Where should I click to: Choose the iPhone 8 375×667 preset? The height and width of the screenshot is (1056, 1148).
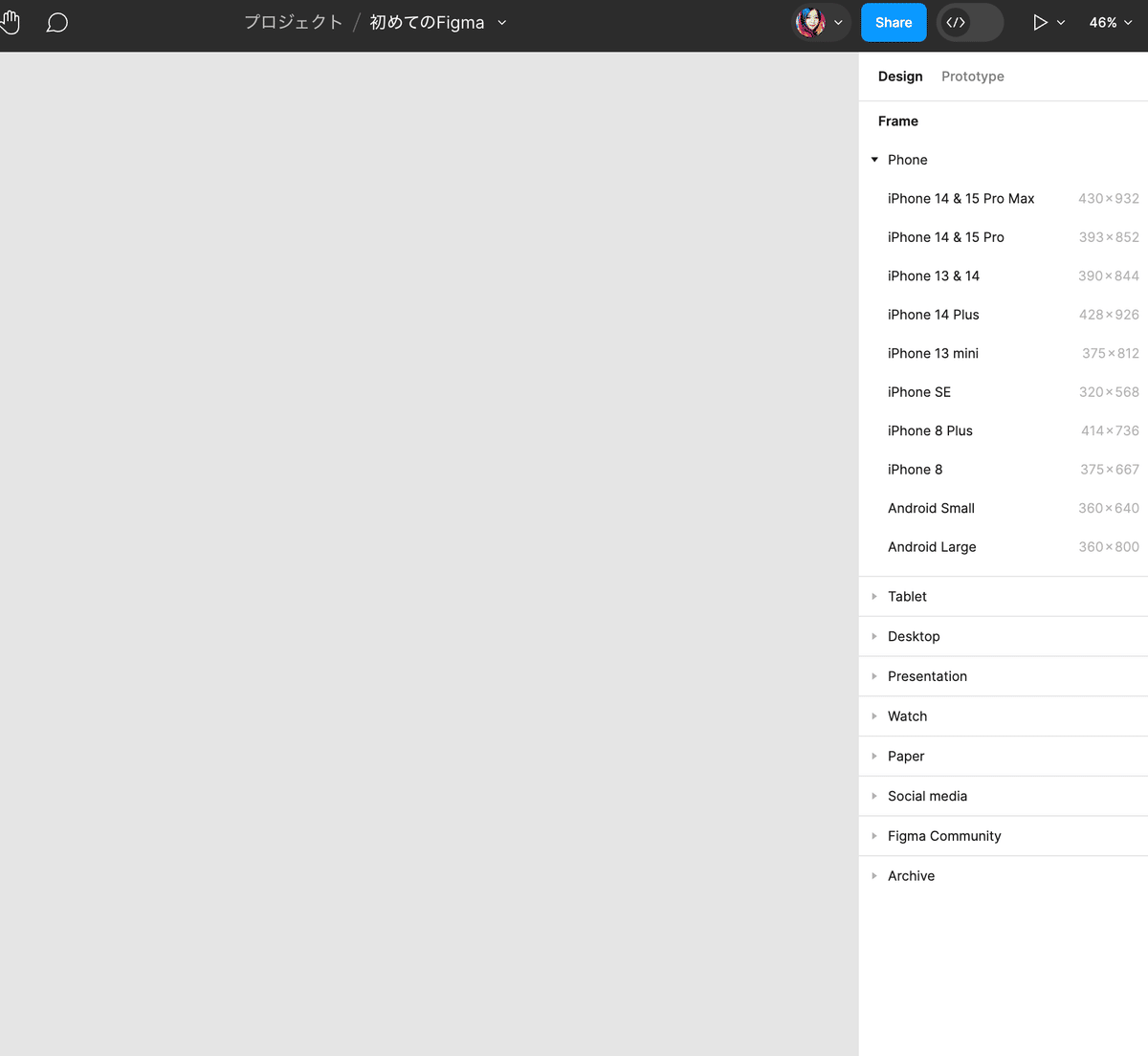[1004, 470]
